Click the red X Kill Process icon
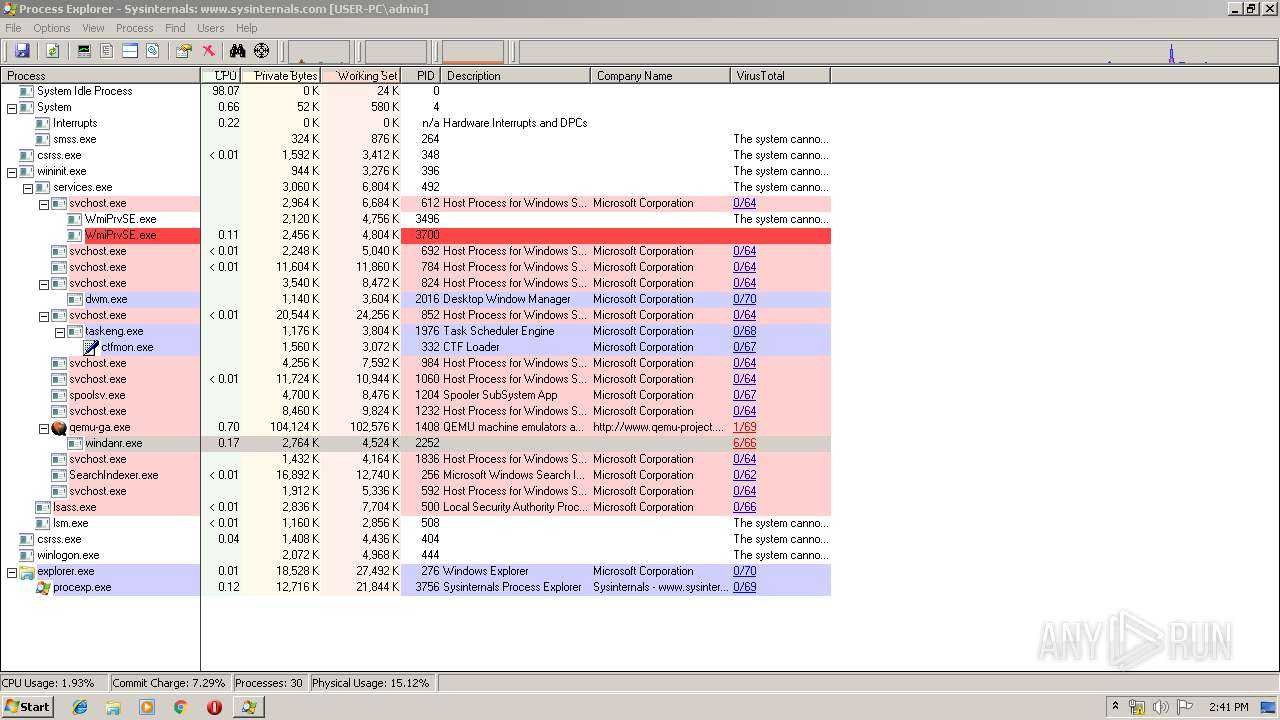Image resolution: width=1280 pixels, height=720 pixels. coord(208,51)
